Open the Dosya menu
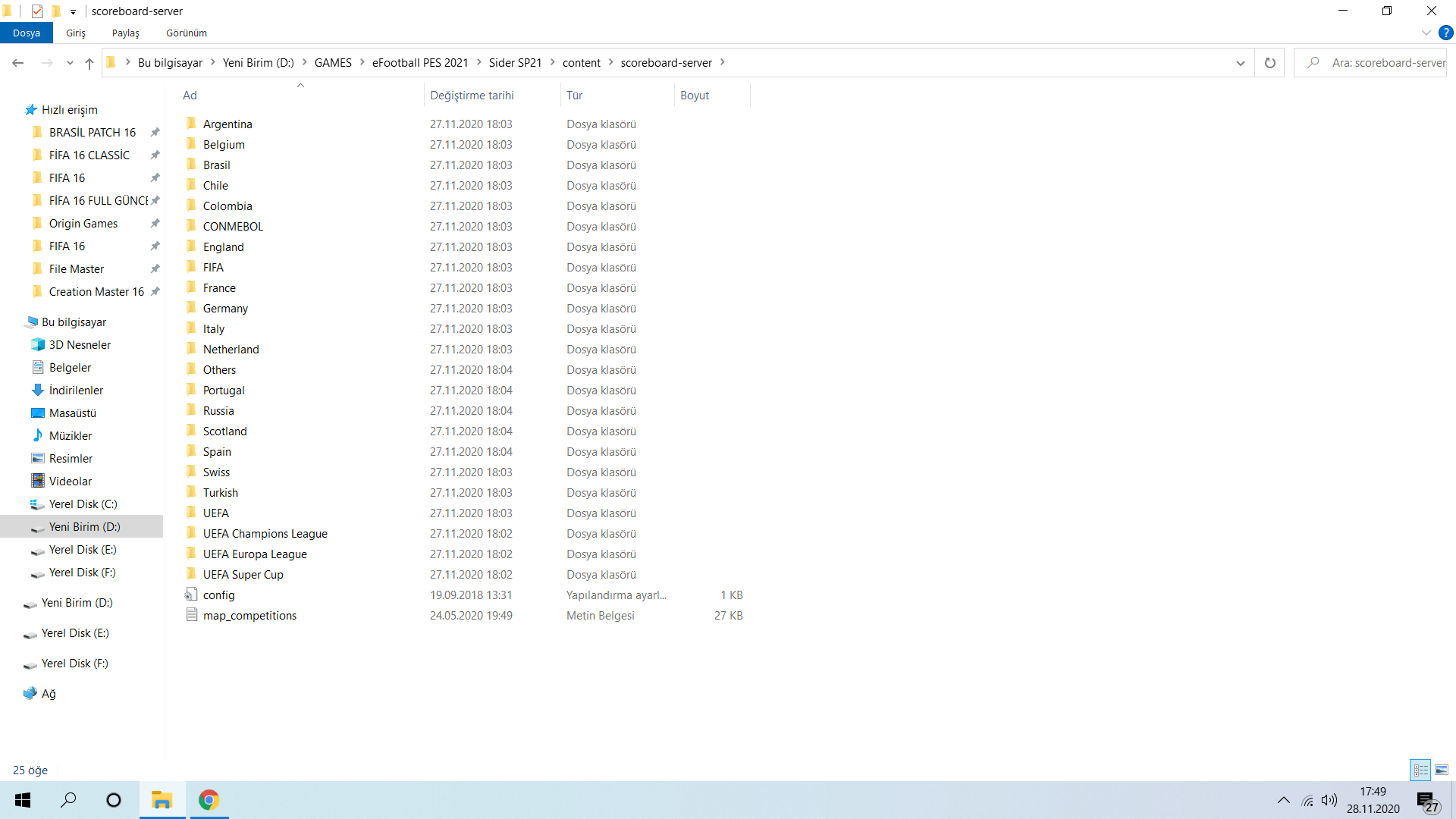 [27, 33]
